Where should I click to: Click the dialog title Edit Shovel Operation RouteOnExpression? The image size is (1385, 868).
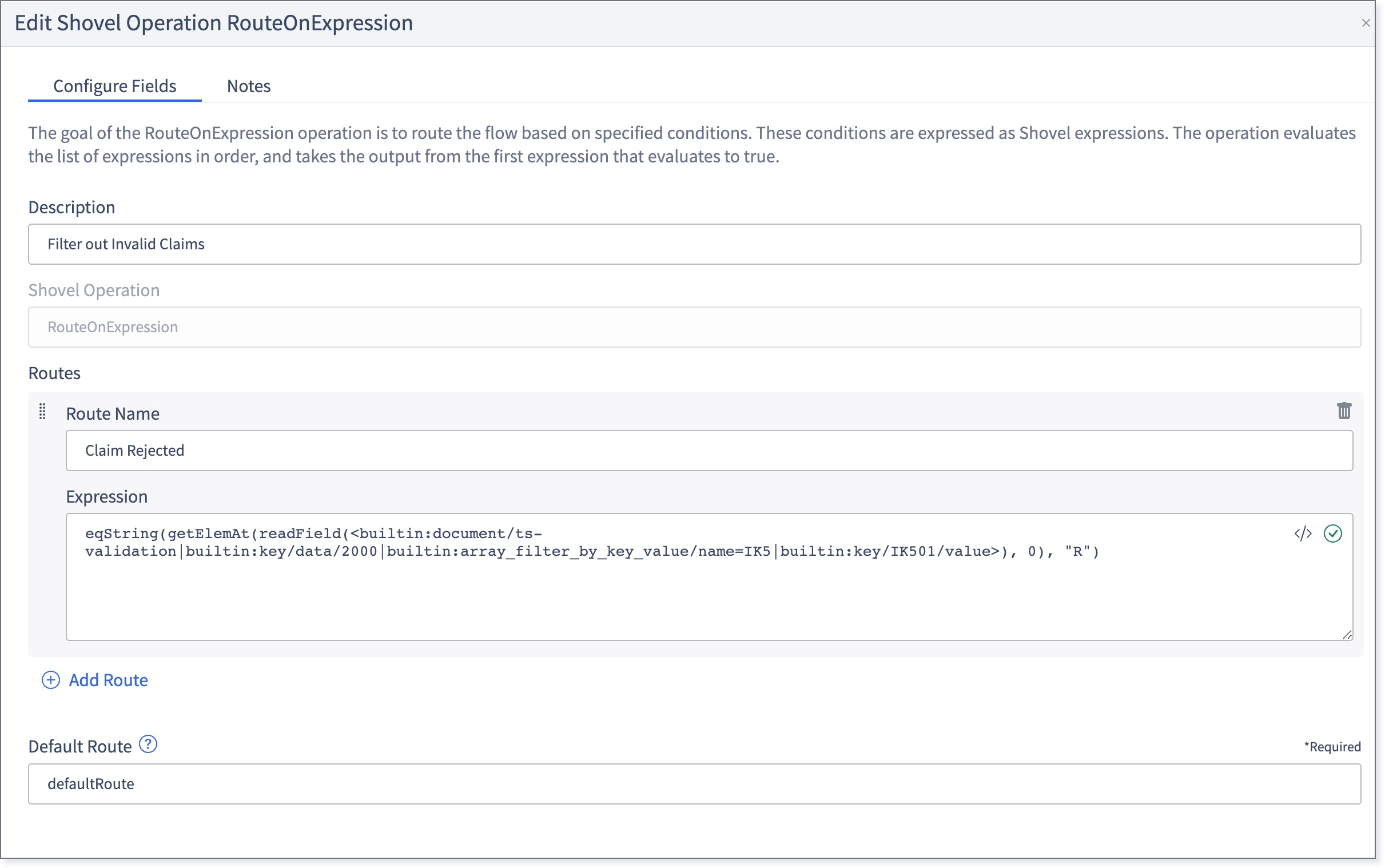coord(213,23)
